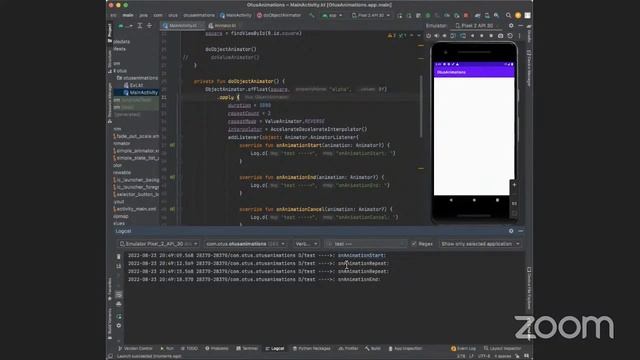Image resolution: width=640 pixels, height=360 pixels.
Task: Open the Pixel 2 API 30 device dropdown in toolbar
Action: point(371,16)
